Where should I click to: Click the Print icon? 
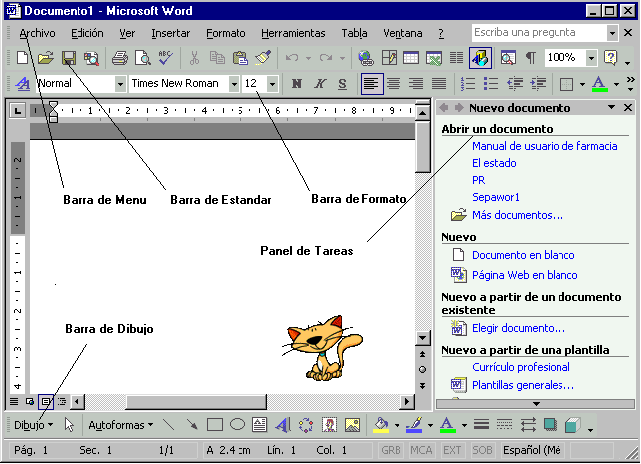pyautogui.click(x=120, y=58)
